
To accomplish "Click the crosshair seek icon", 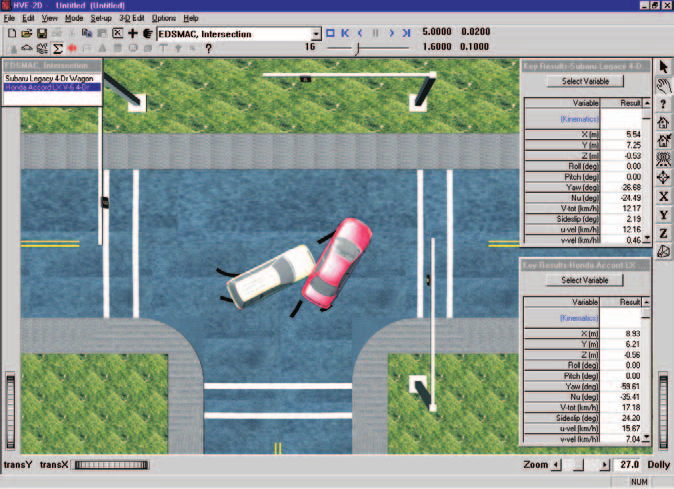I will pyautogui.click(x=663, y=178).
